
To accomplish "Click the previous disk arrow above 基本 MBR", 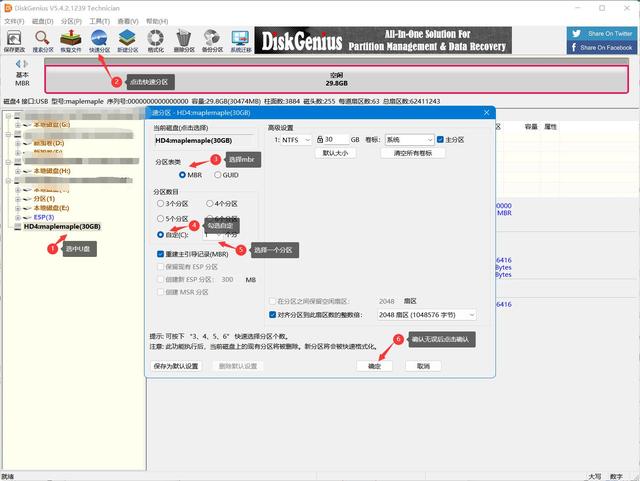I will click(x=18, y=64).
